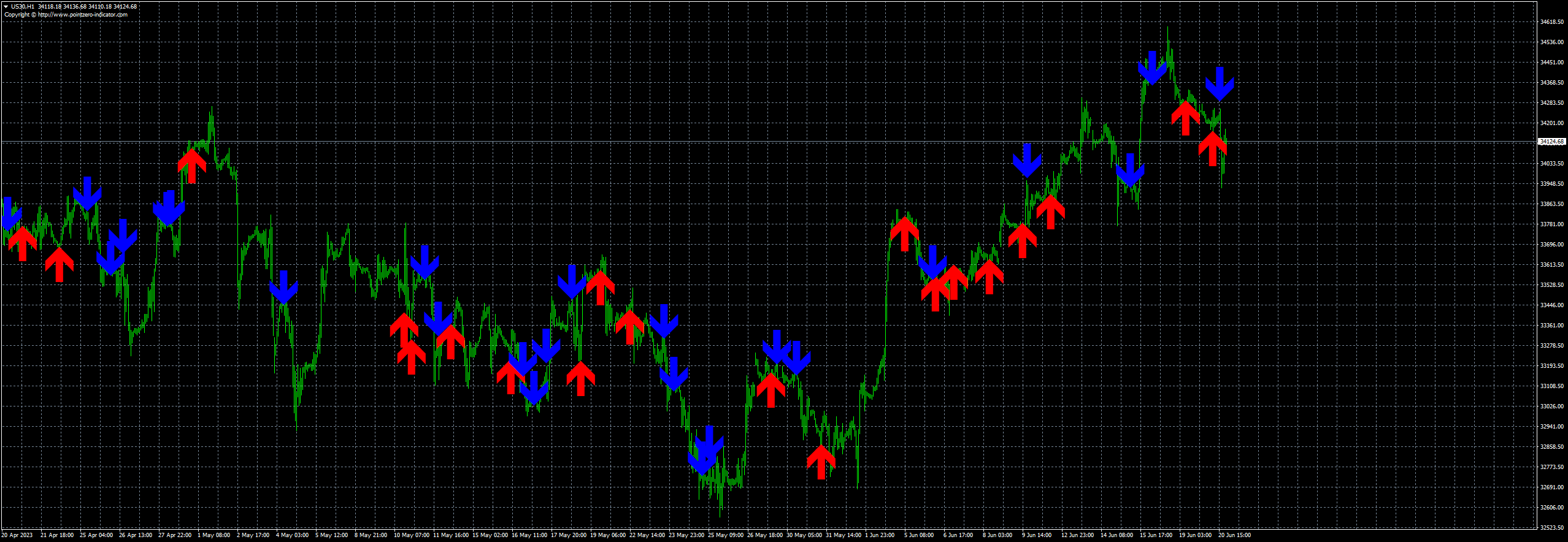Click the 33446.00 price axis label

[1553, 305]
